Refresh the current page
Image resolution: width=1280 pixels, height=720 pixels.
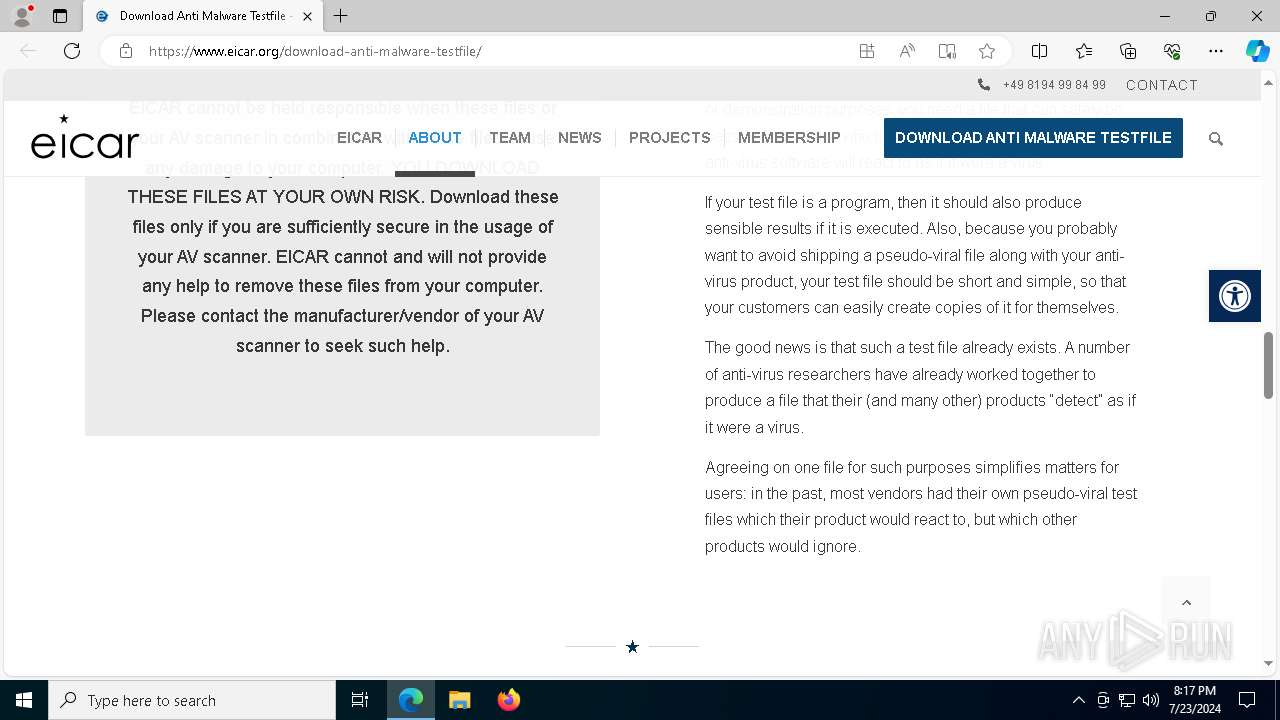coord(72,51)
